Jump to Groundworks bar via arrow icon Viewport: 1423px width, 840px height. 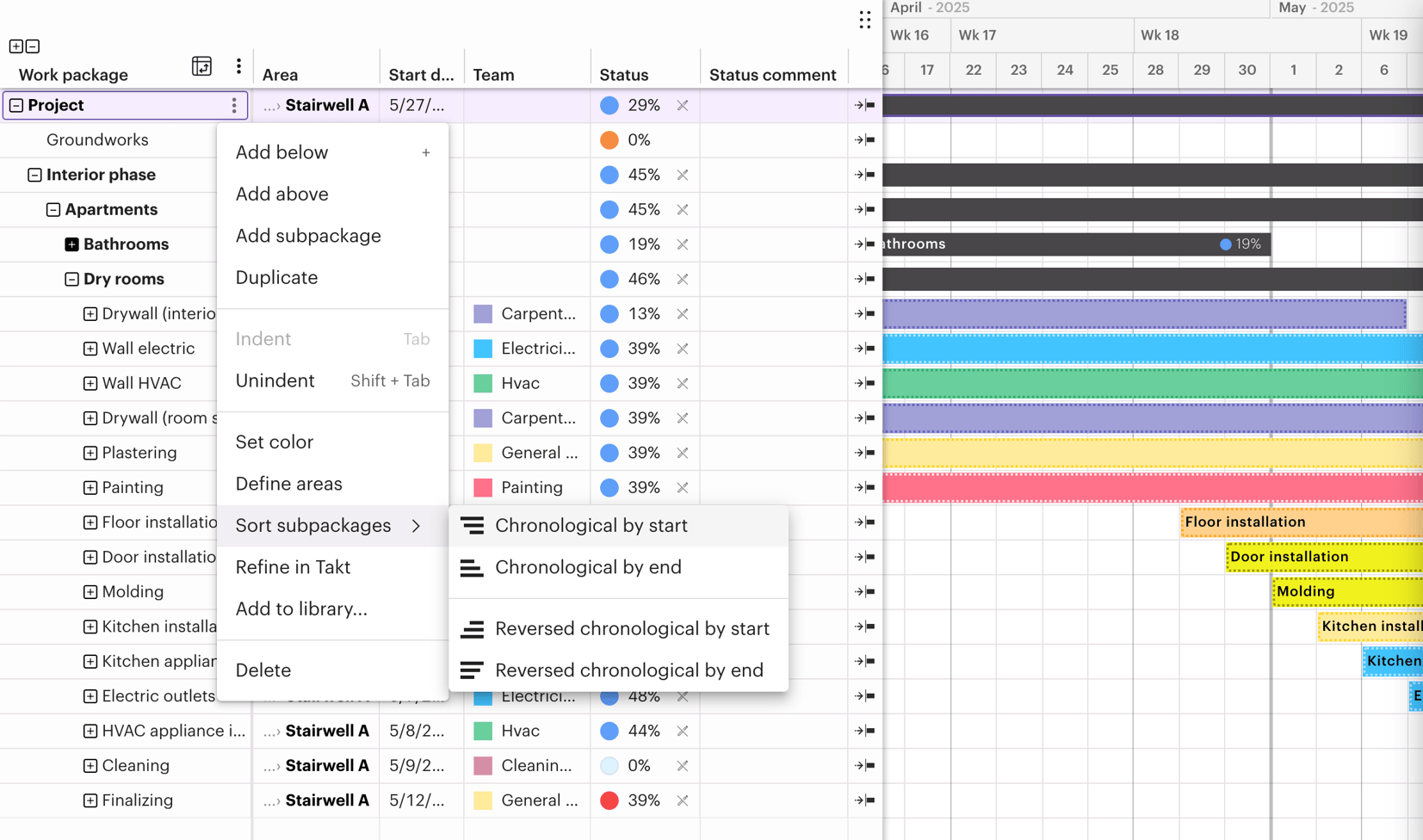(865, 139)
